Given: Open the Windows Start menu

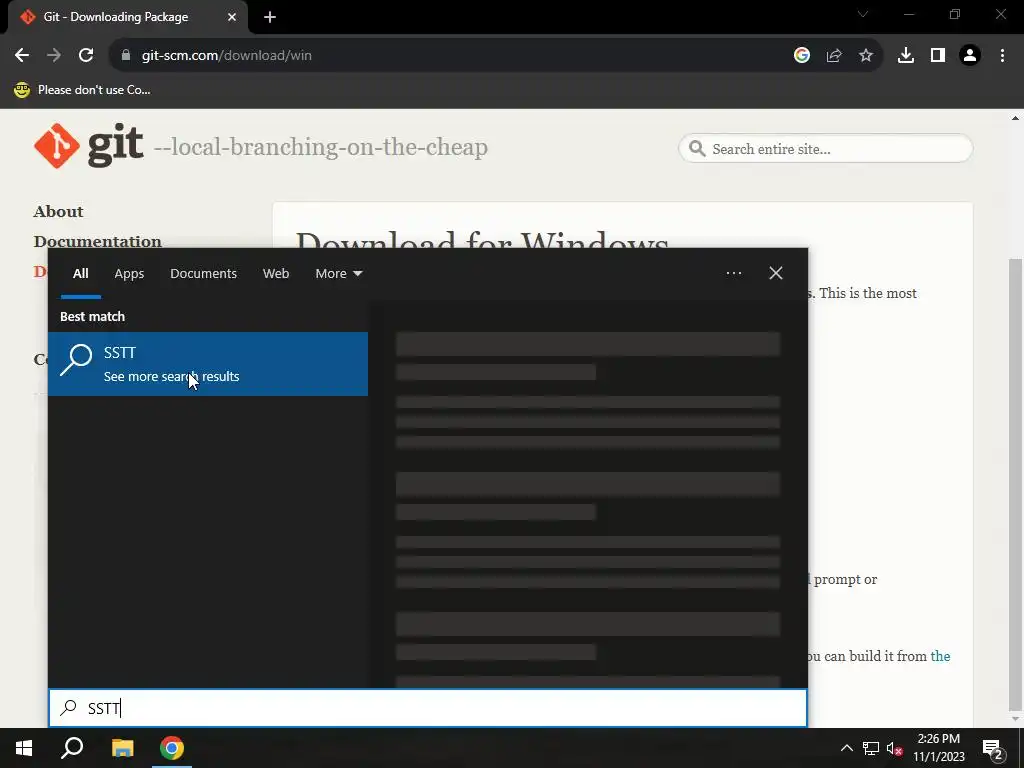Looking at the screenshot, I should 24,748.
